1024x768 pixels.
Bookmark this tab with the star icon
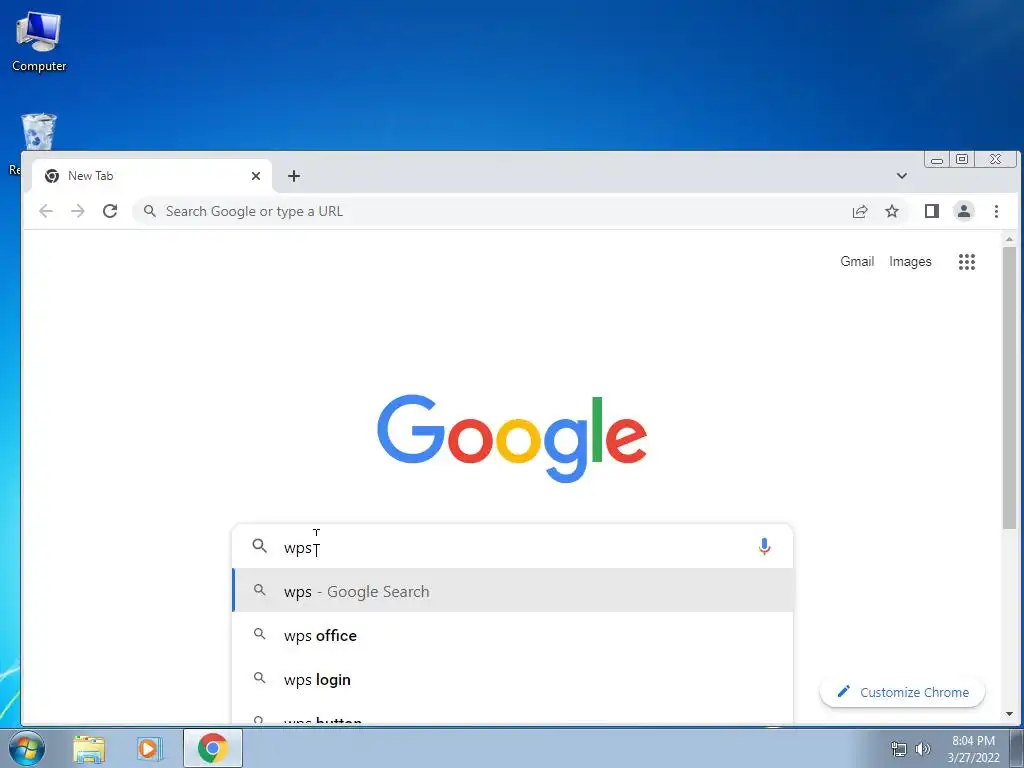pos(891,211)
